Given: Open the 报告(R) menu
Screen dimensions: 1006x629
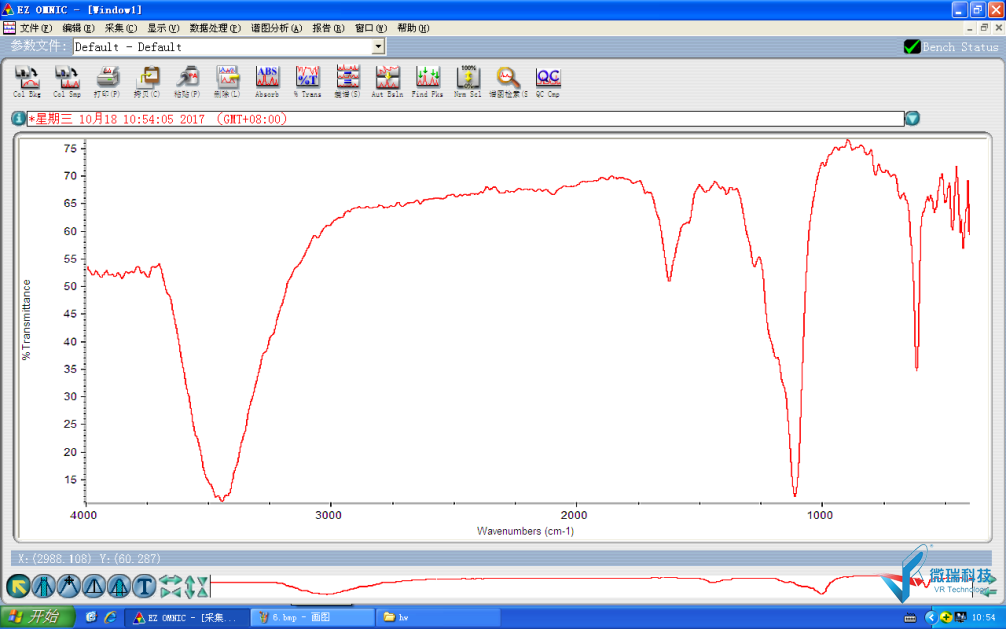Looking at the screenshot, I should (328, 28).
